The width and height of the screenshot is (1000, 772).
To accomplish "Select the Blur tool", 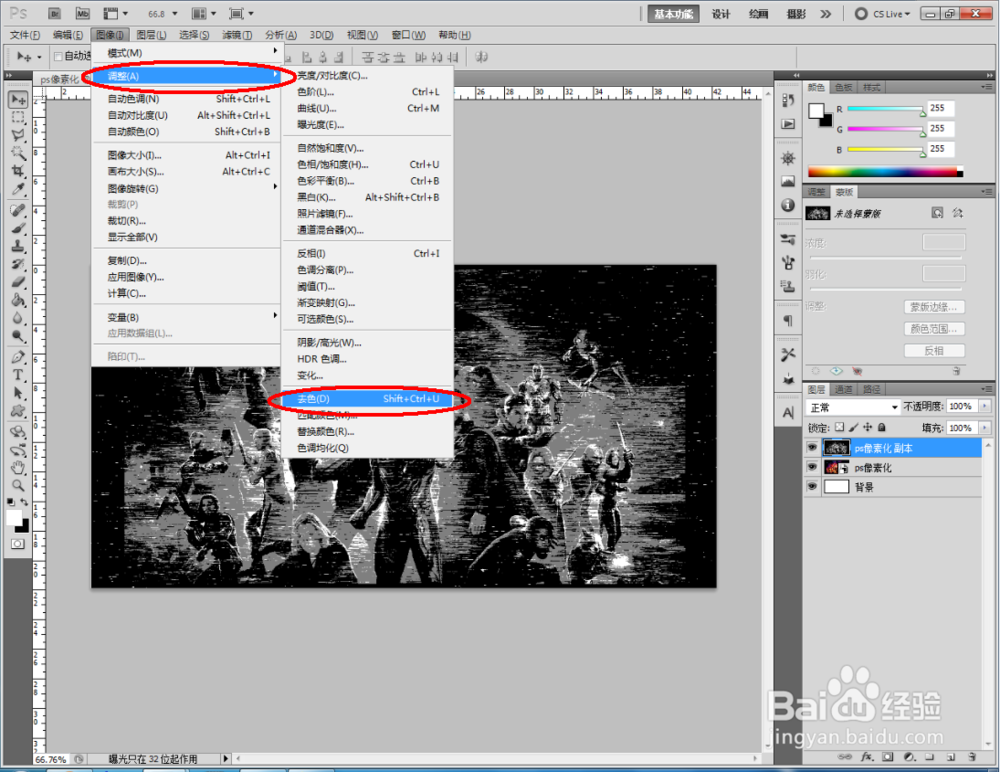I will [18, 318].
